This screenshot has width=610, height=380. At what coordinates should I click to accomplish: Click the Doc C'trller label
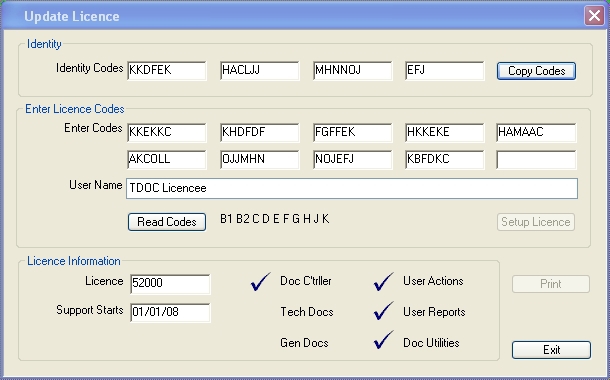pos(306,281)
